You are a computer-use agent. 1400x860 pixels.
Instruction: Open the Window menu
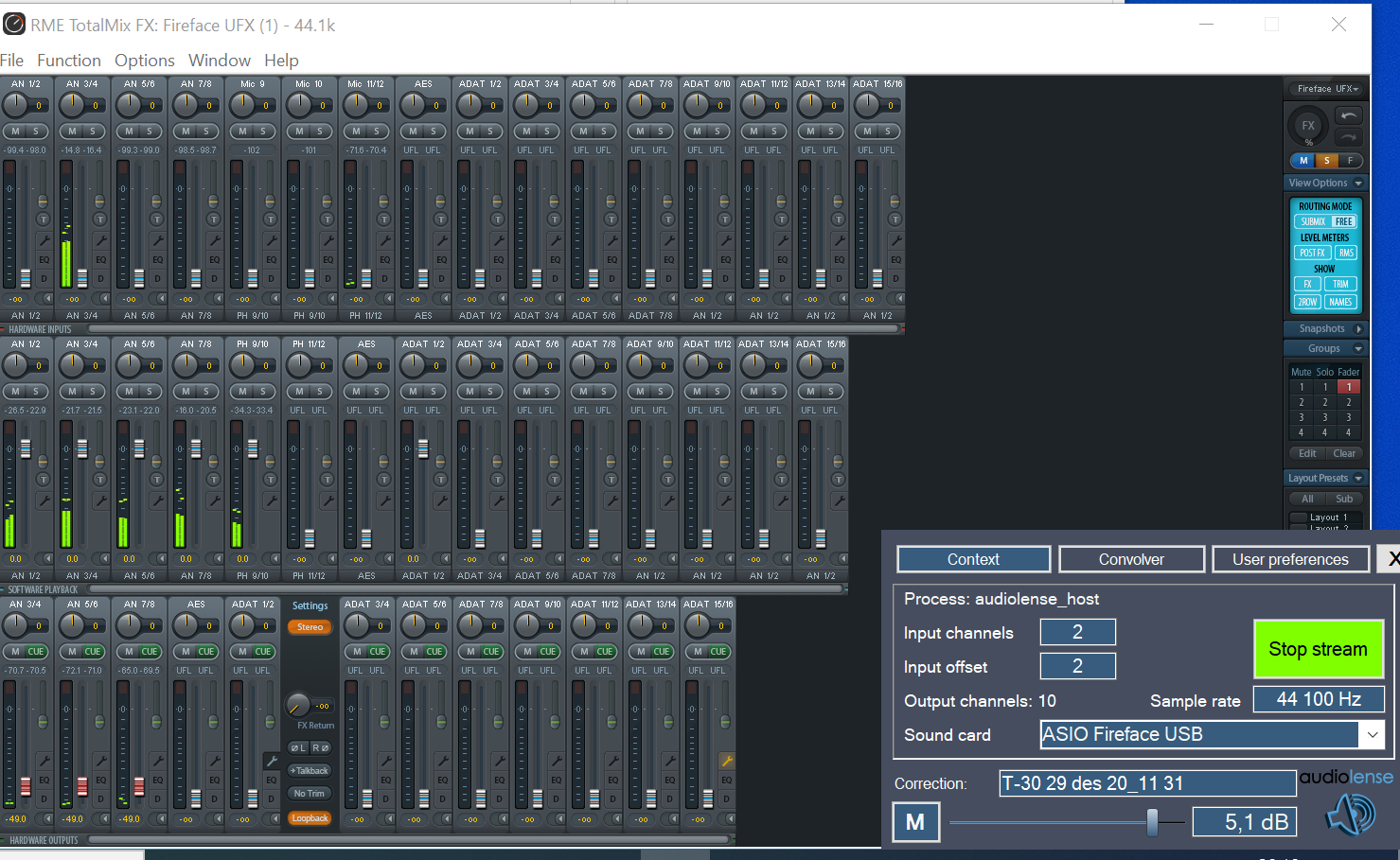[x=220, y=61]
